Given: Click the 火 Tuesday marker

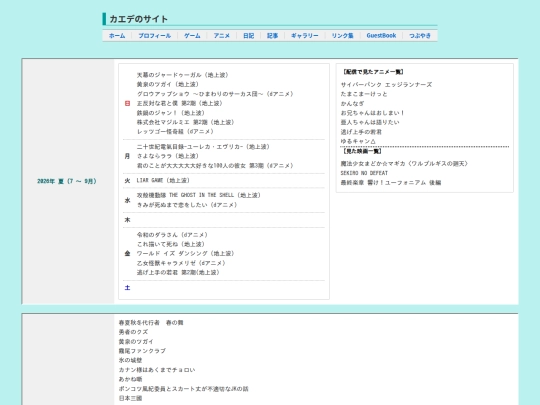Looking at the screenshot, I should pyautogui.click(x=127, y=180).
